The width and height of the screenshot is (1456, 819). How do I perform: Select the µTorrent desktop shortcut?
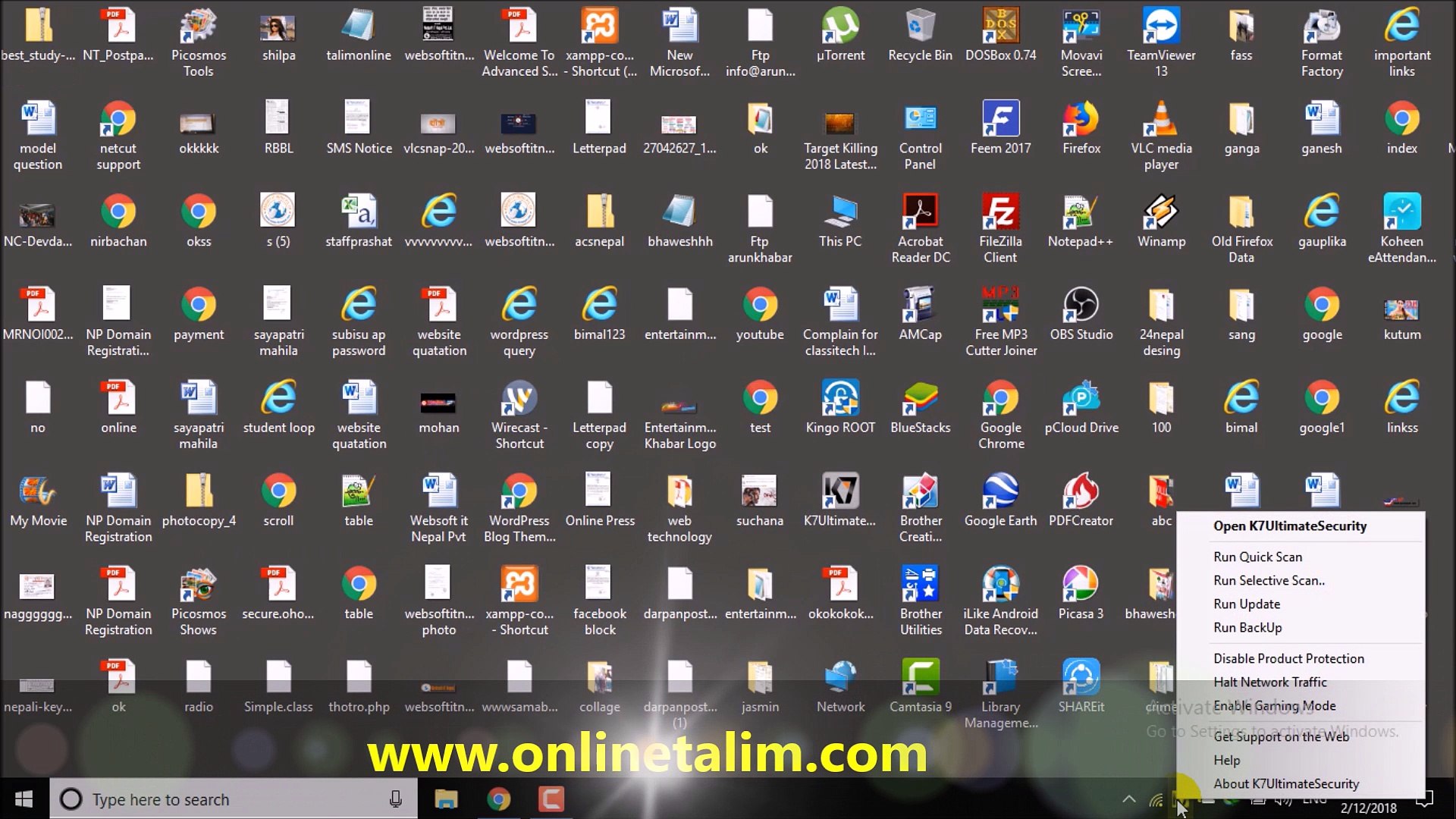click(x=840, y=28)
